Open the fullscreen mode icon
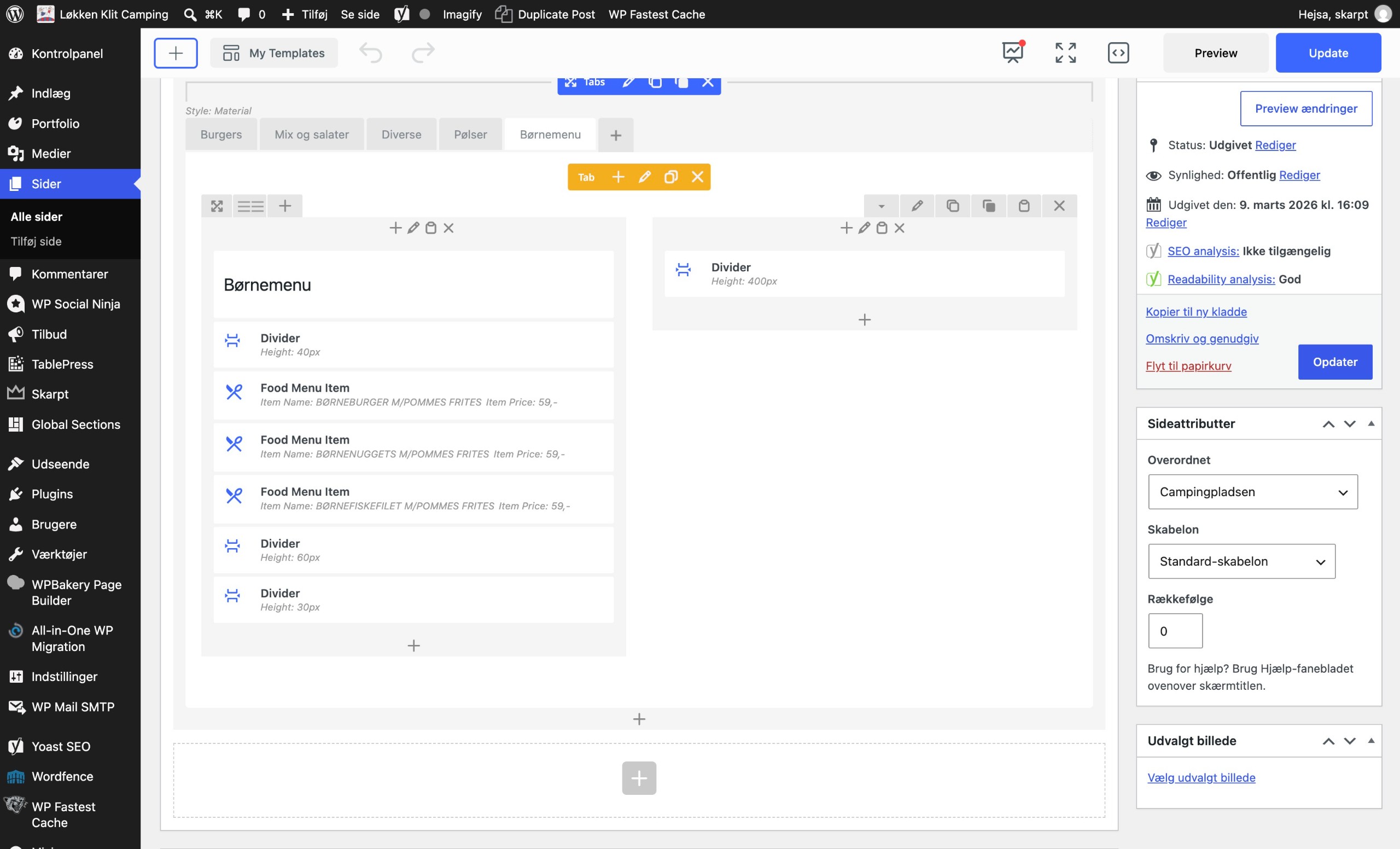 coord(1065,53)
